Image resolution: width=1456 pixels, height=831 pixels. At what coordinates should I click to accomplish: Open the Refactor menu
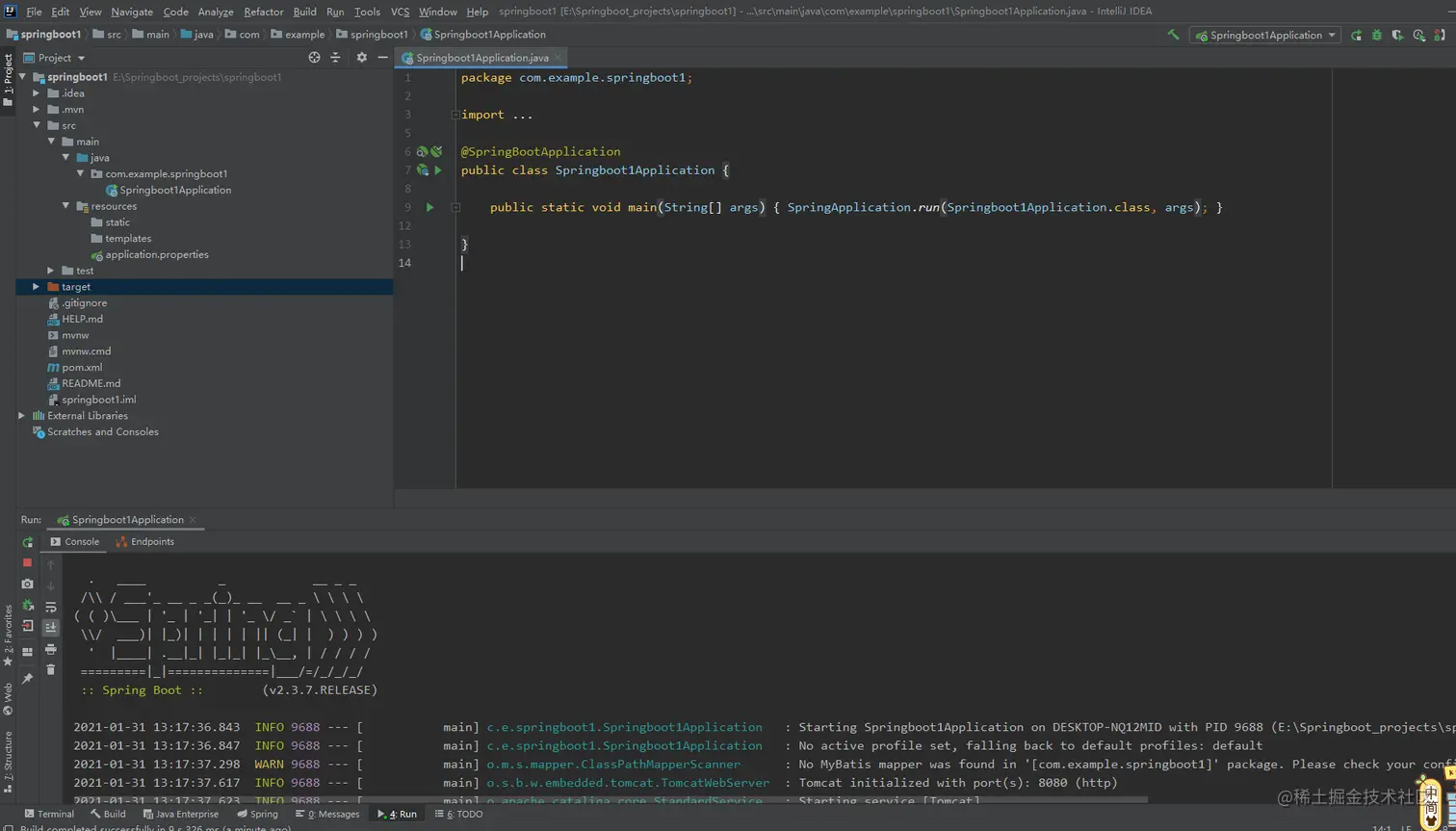pyautogui.click(x=263, y=12)
